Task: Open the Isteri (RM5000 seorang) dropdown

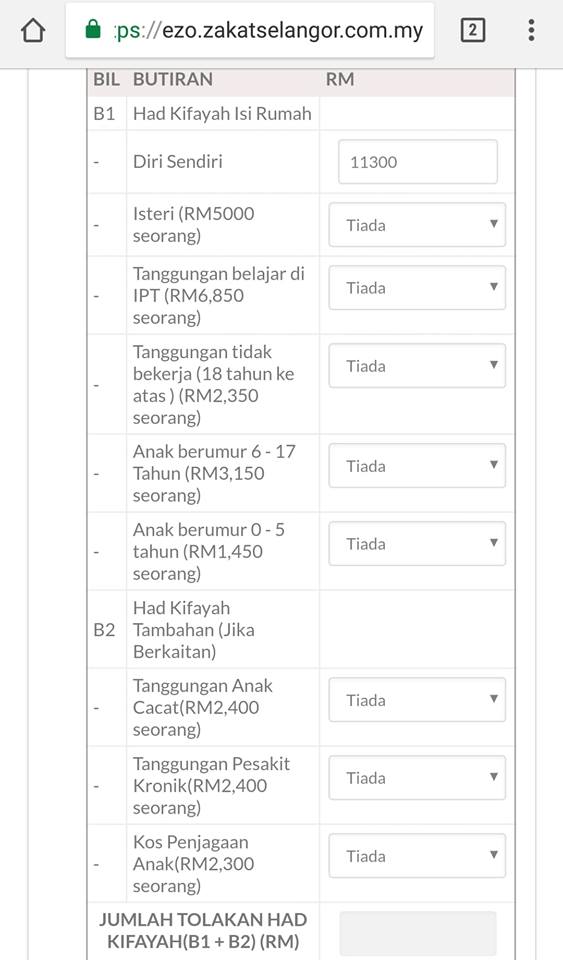Action: coord(417,225)
